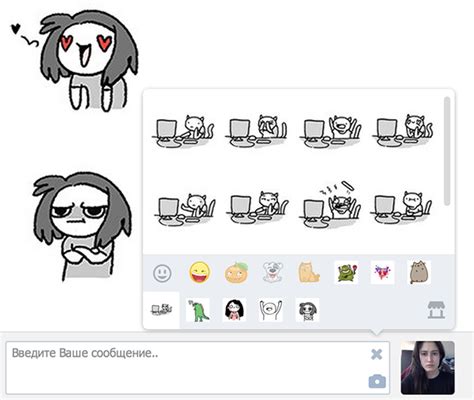Select the black-haired girl sticker pack
Screen dimensions: 474x400
click(235, 310)
